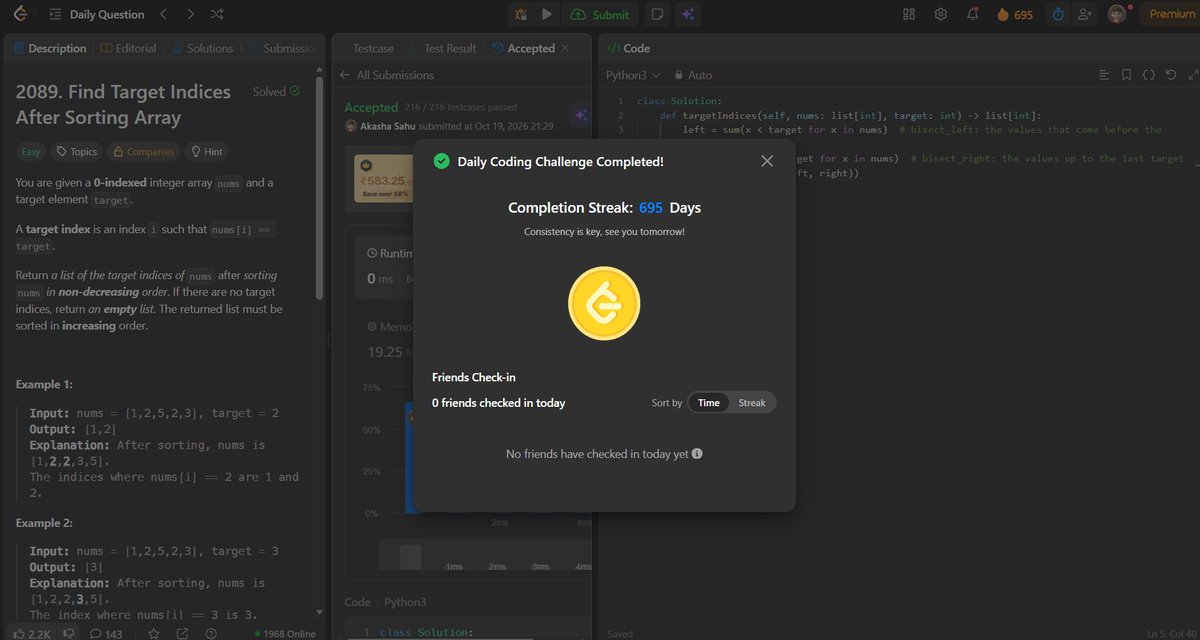Expand the Topics tag
Screen dimensions: 1200x640
click(x=77, y=152)
